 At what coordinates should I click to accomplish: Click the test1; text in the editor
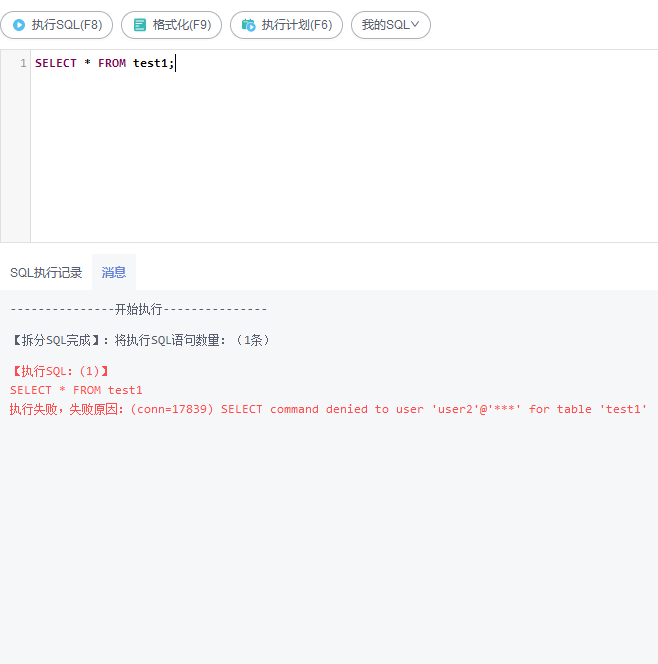[153, 63]
